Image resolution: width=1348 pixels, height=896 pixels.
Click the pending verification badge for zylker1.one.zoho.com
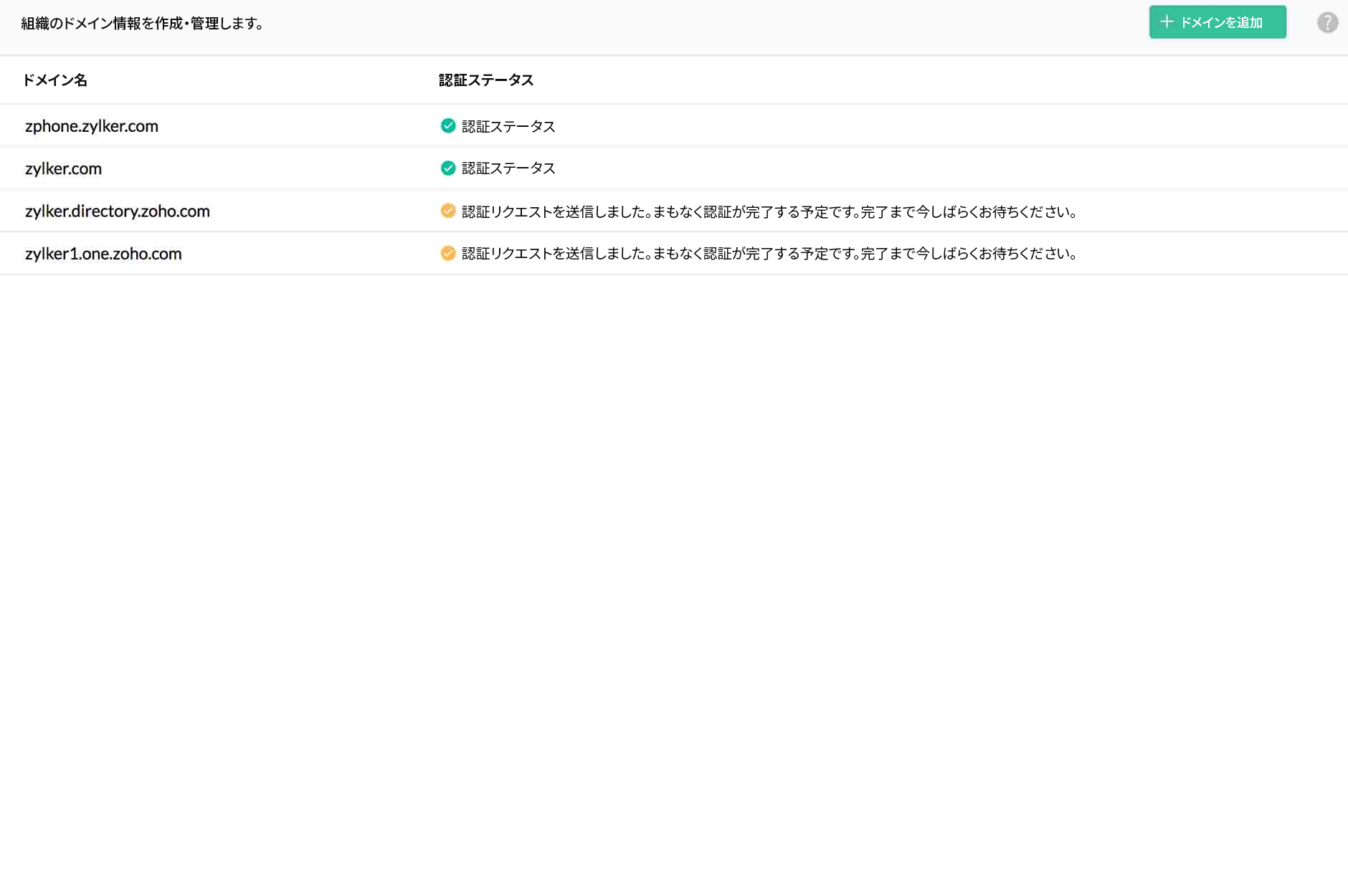[448, 253]
